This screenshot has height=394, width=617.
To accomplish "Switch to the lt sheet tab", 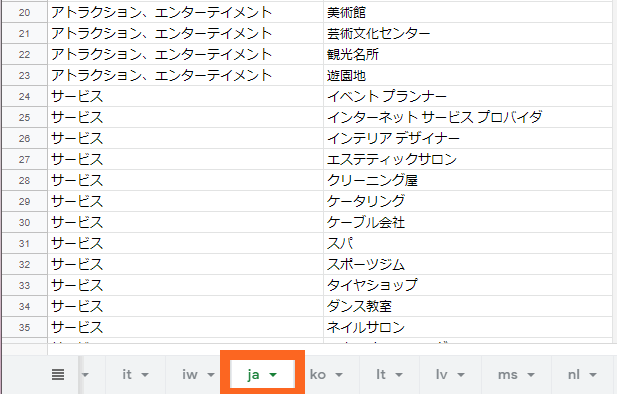I will pyautogui.click(x=390, y=374).
